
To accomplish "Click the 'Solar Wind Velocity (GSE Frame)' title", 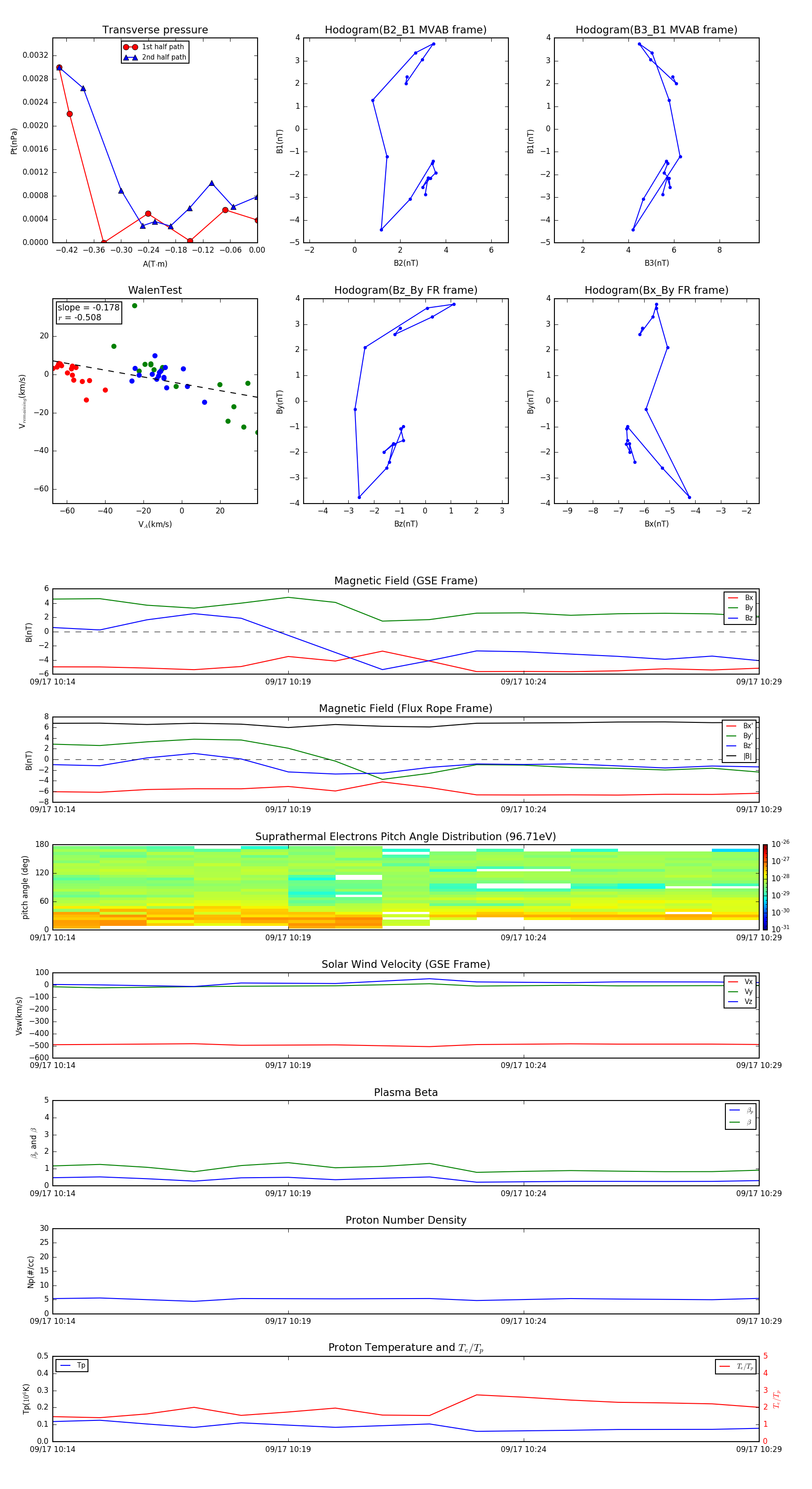I will 406,965.
